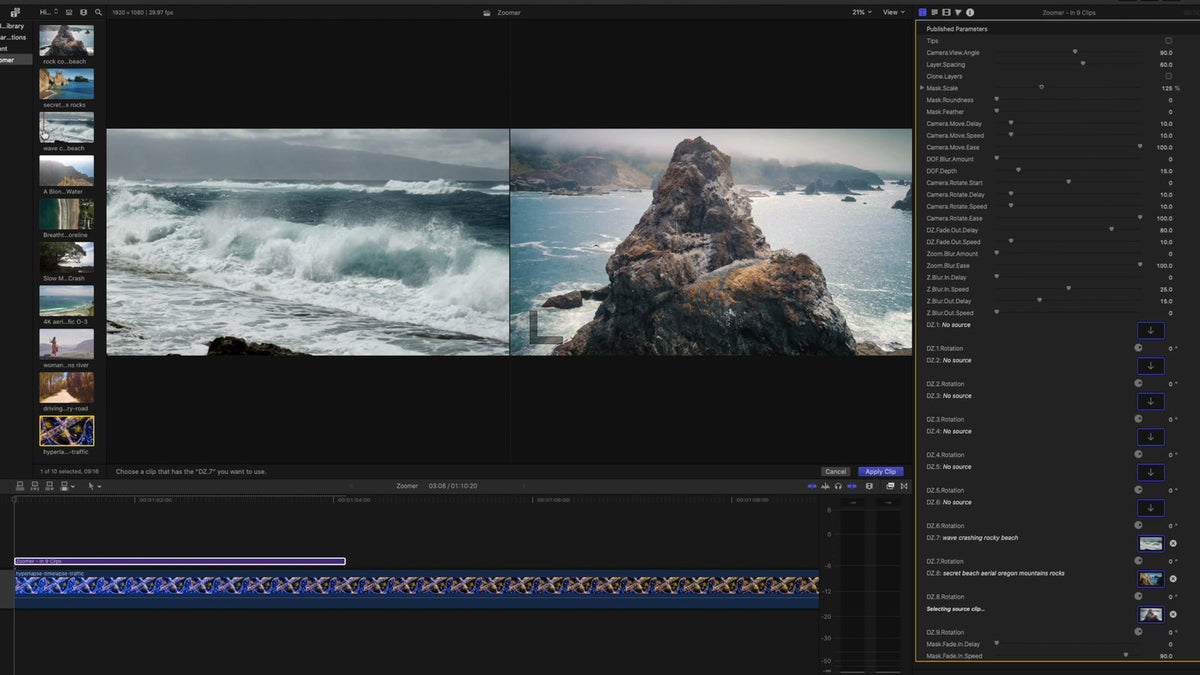This screenshot has width=1200, height=675.
Task: Click the DZ.Fade.Out.Delay value 80.0
Action: (1166, 230)
